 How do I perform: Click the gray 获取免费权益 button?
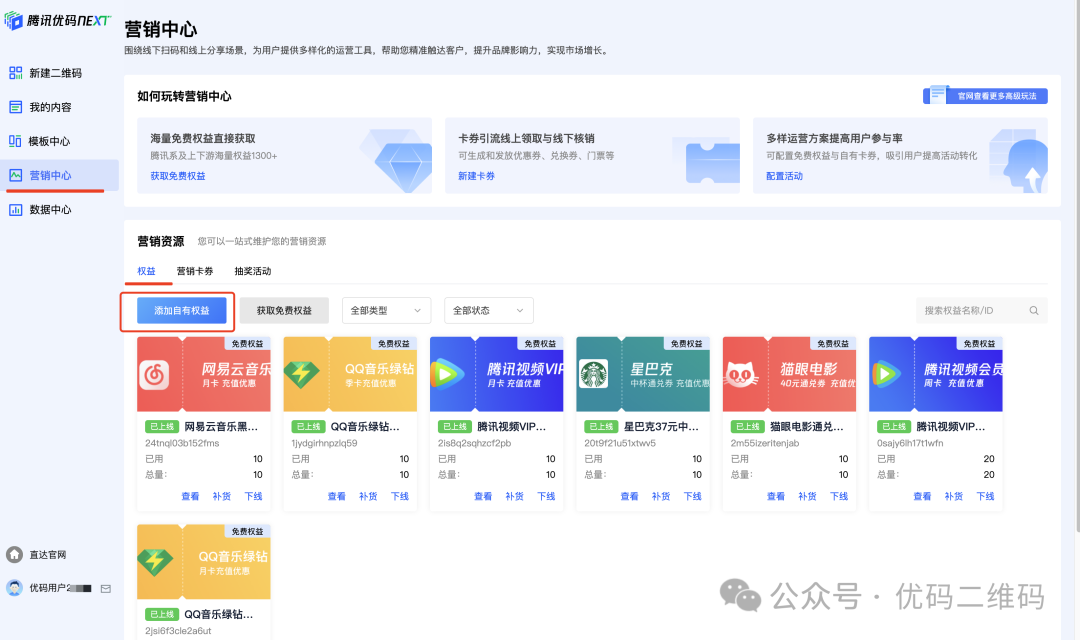point(284,311)
